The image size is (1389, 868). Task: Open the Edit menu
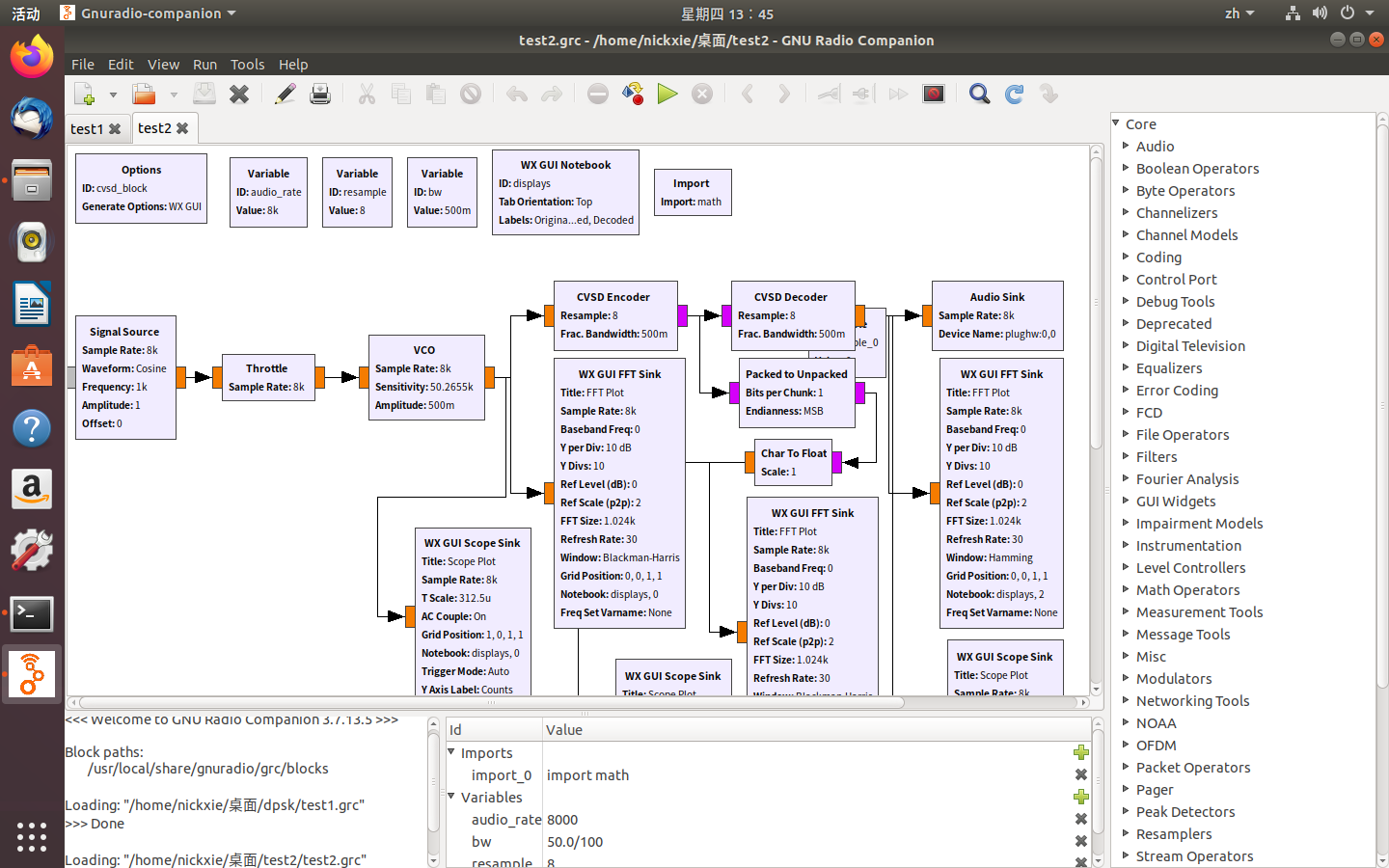point(121,65)
